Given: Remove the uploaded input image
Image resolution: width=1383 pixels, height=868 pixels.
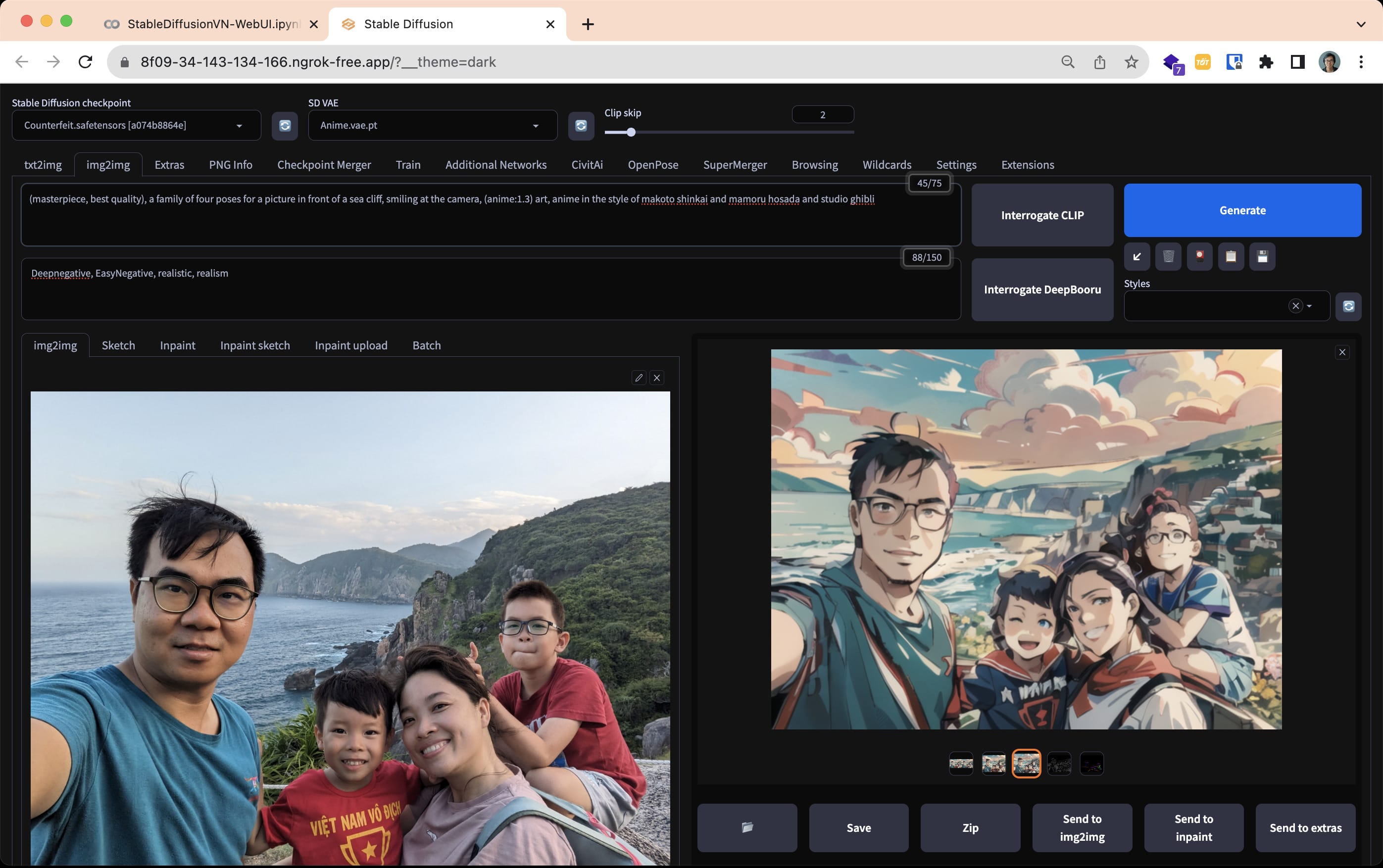Looking at the screenshot, I should (x=657, y=378).
